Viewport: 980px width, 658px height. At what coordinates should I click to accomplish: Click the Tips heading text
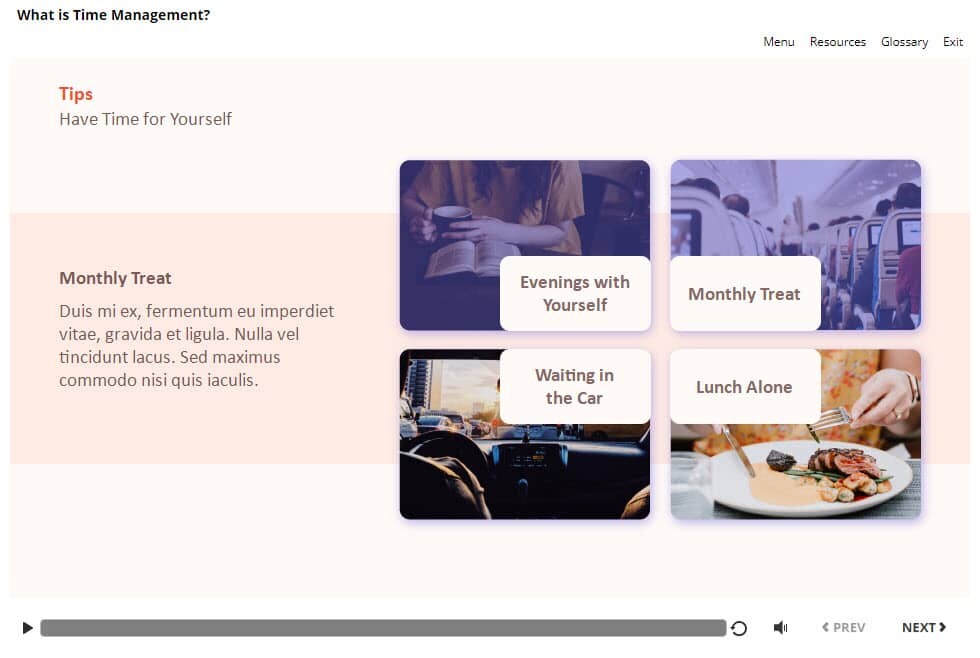pos(76,94)
